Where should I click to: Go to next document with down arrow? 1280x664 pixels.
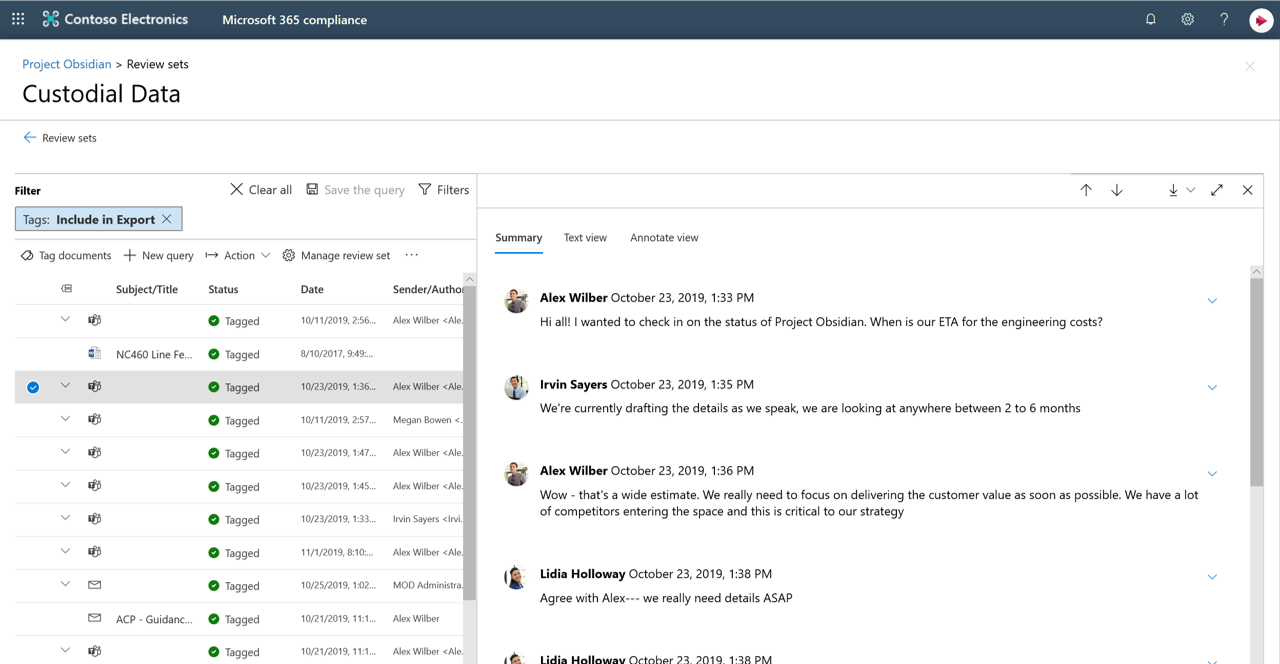(1116, 189)
